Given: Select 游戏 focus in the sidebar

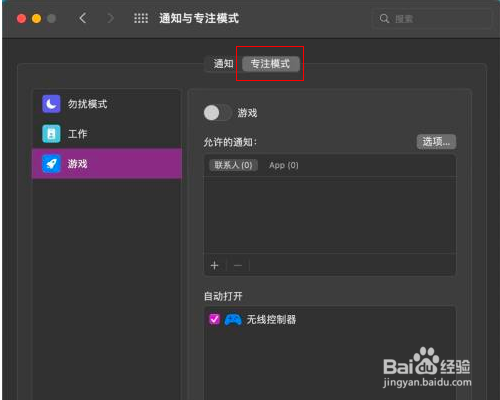Looking at the screenshot, I should pyautogui.click(x=107, y=164).
